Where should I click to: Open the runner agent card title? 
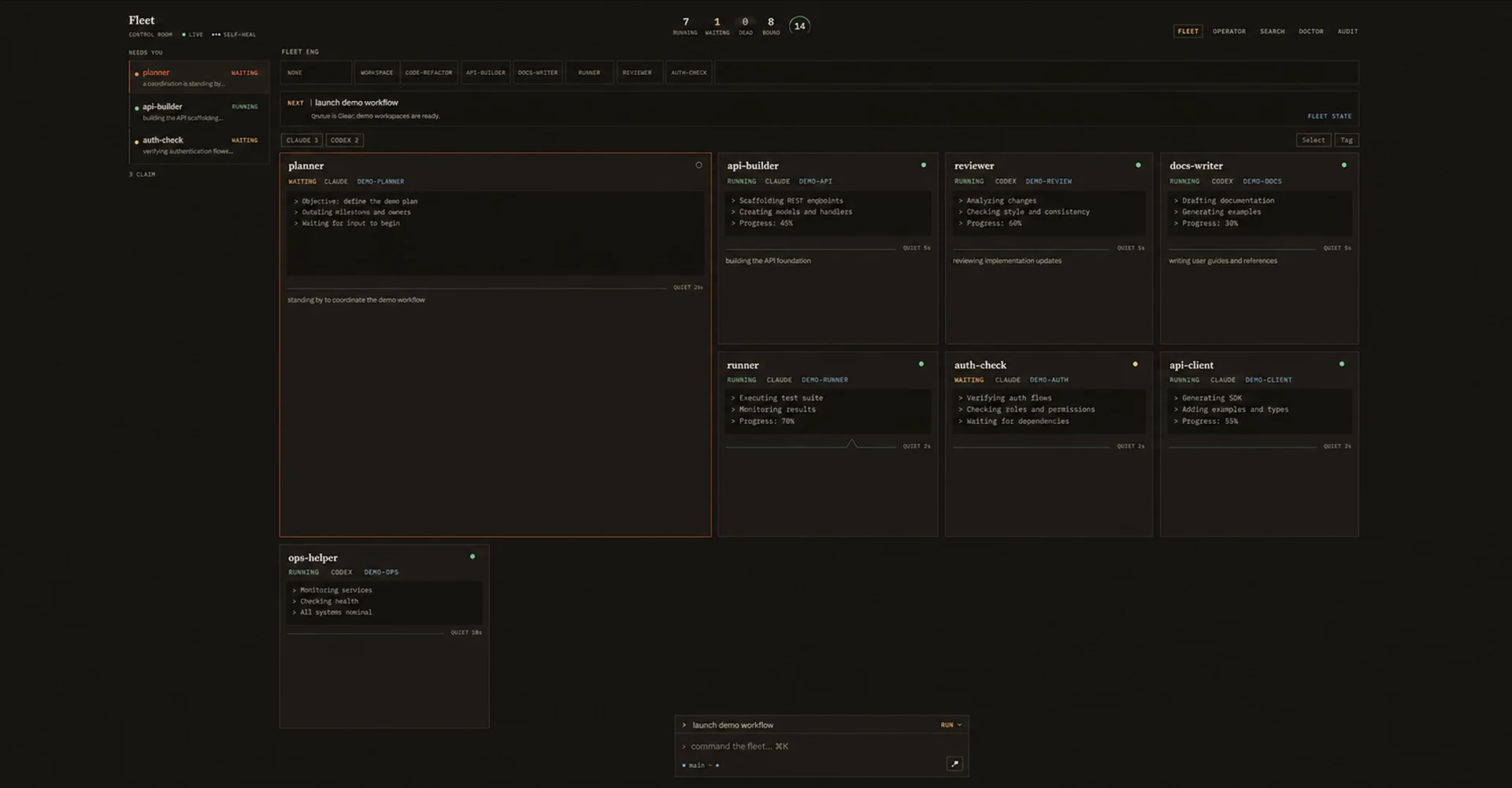tap(743, 366)
